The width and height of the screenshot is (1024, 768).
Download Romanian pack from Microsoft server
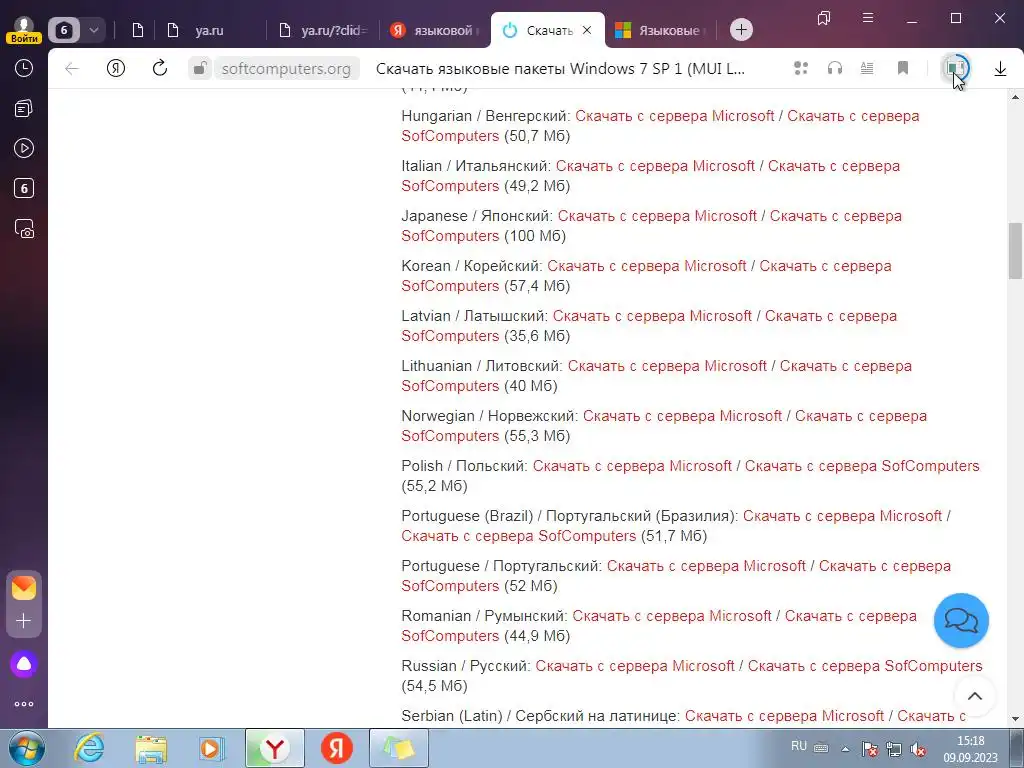(x=672, y=616)
